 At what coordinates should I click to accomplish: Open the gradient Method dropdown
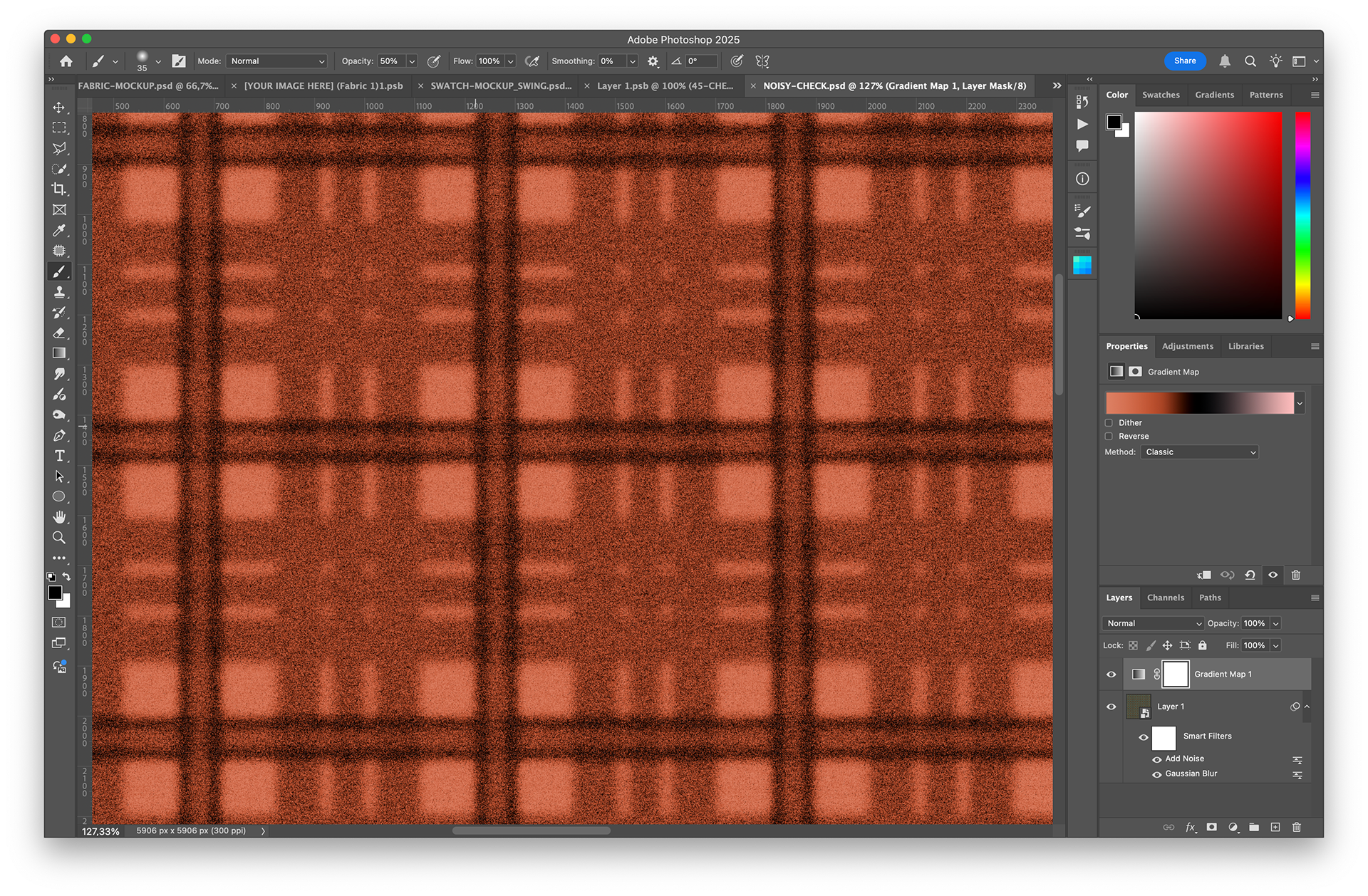click(1200, 452)
